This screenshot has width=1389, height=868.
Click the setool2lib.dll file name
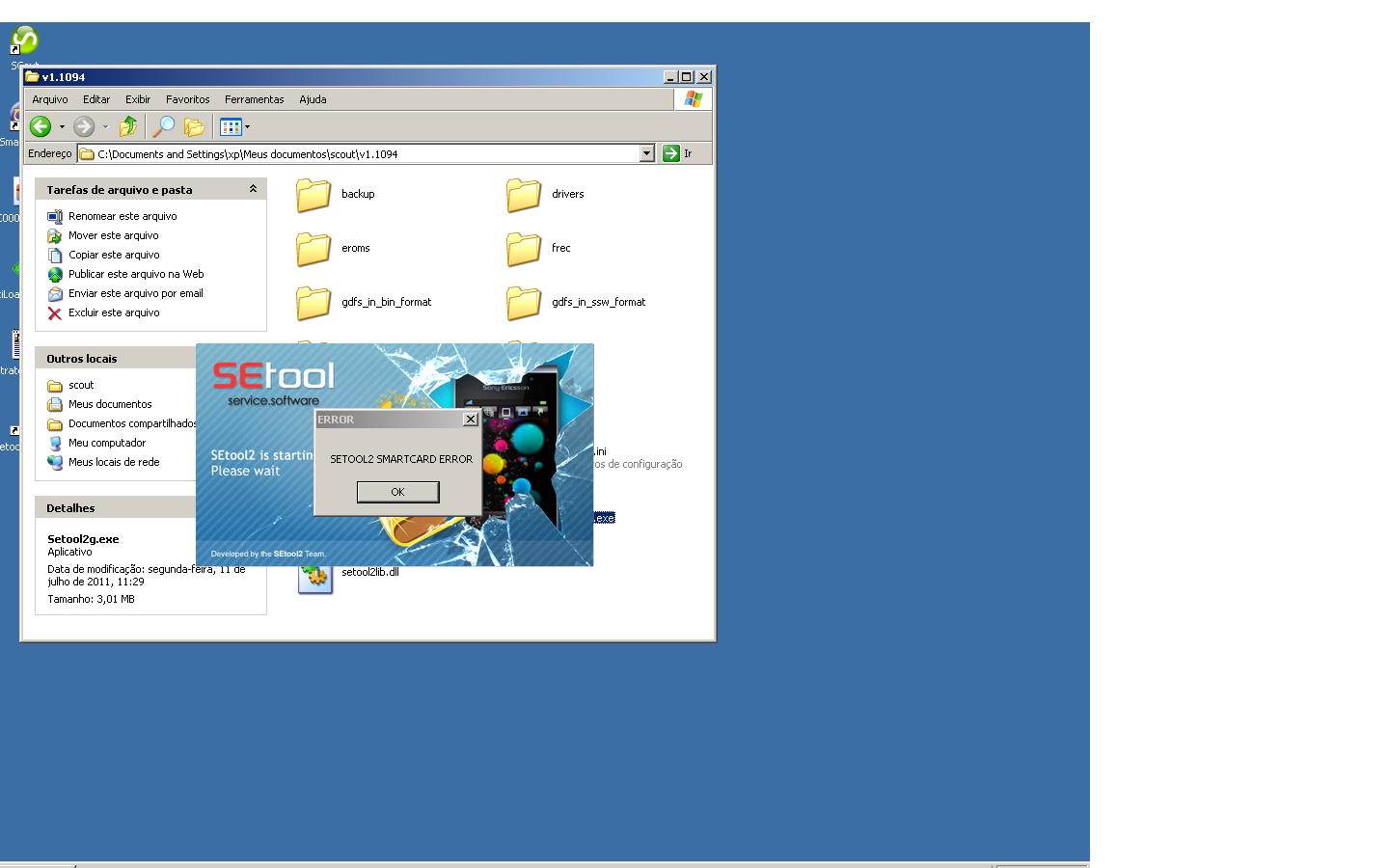point(370,572)
